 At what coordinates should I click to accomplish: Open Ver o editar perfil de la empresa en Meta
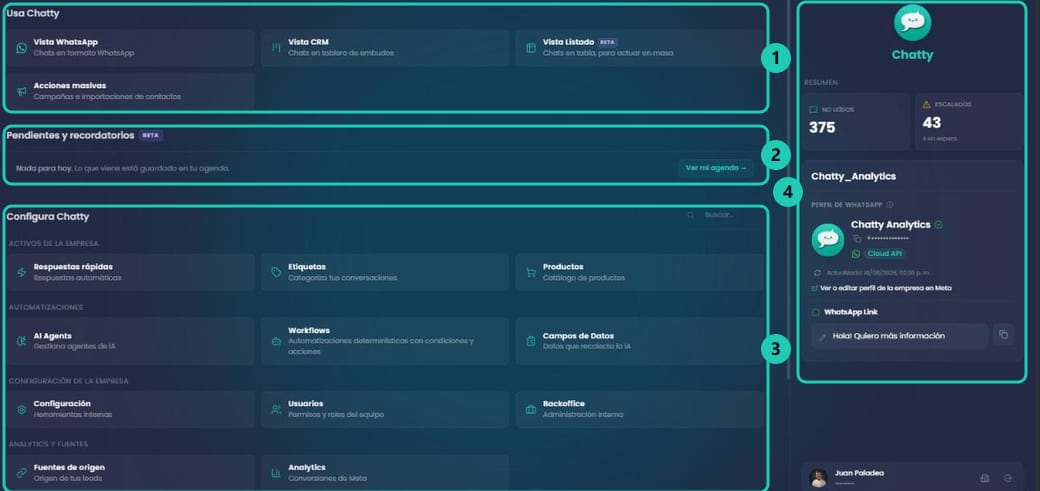tap(881, 289)
